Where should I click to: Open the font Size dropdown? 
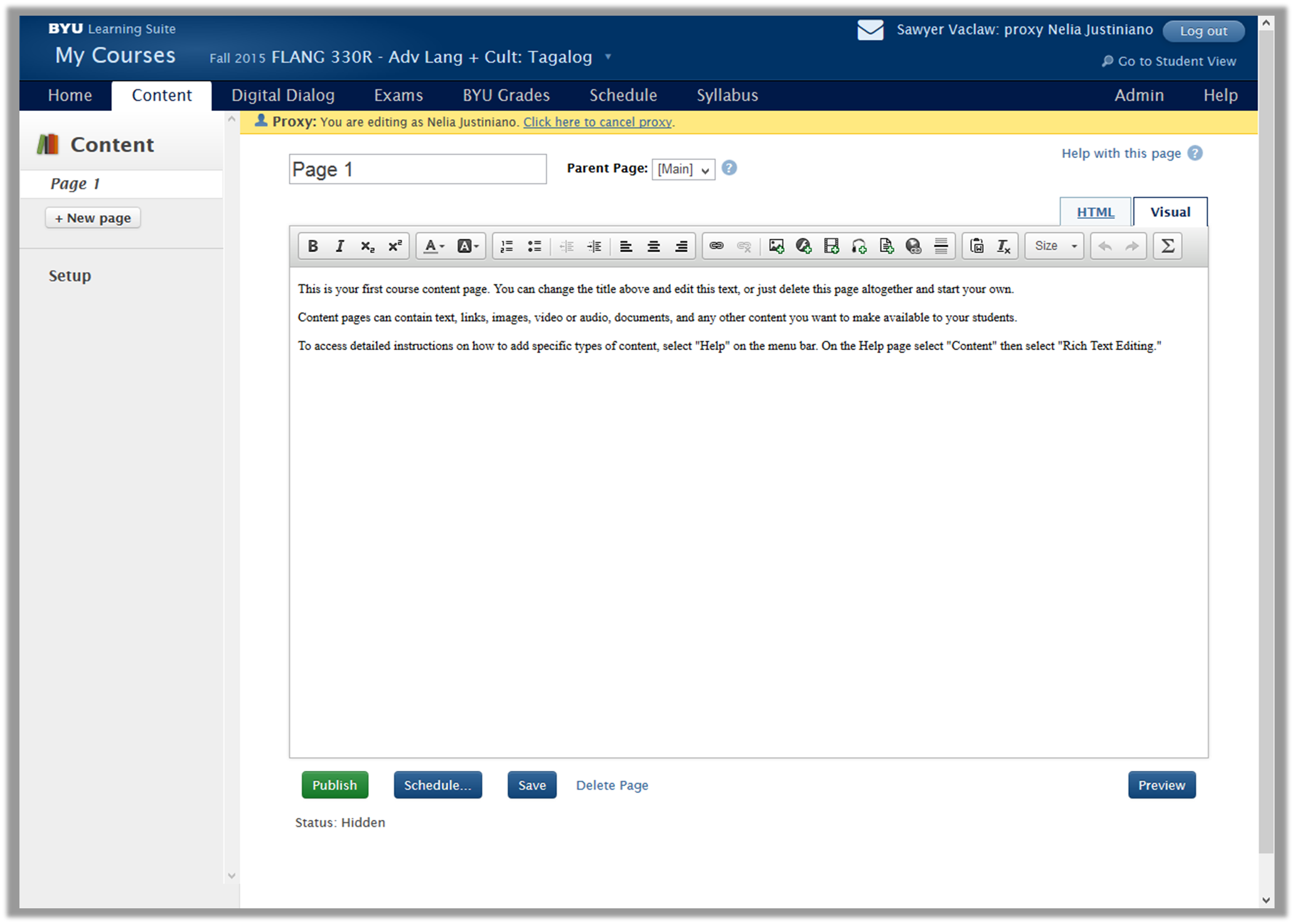coord(1054,246)
